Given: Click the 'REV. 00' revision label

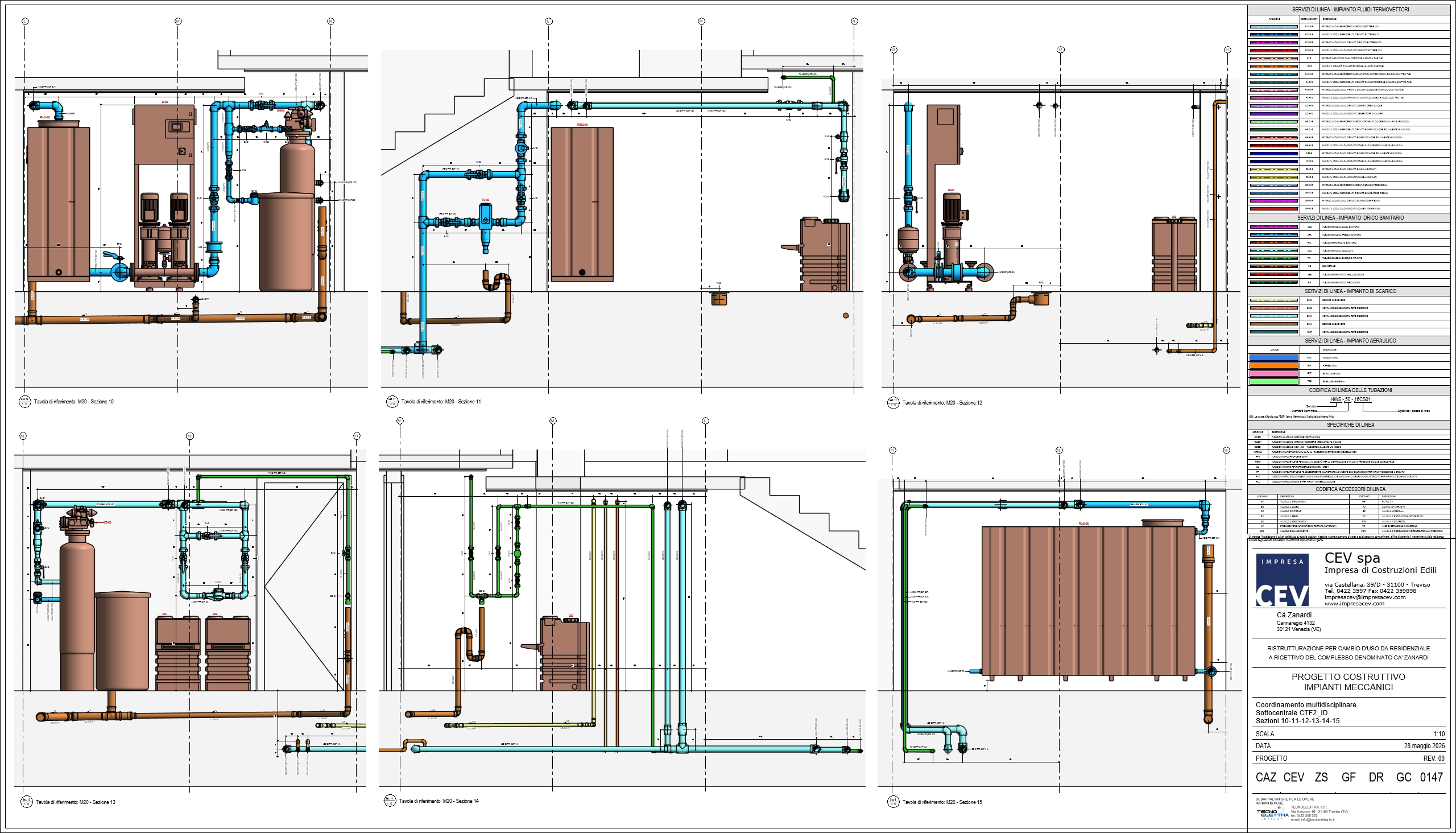Looking at the screenshot, I should pyautogui.click(x=1434, y=758).
